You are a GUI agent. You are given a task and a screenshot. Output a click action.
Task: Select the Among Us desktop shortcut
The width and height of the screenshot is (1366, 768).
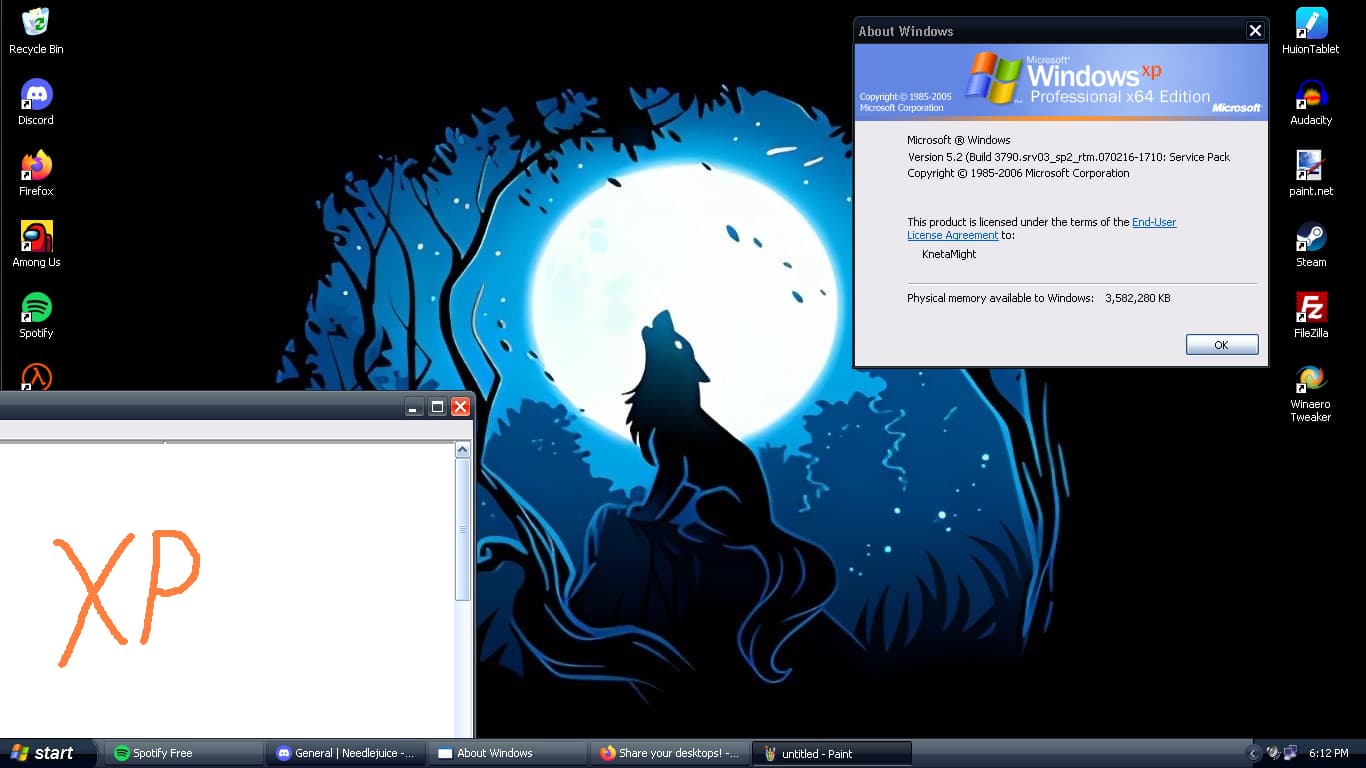[36, 244]
